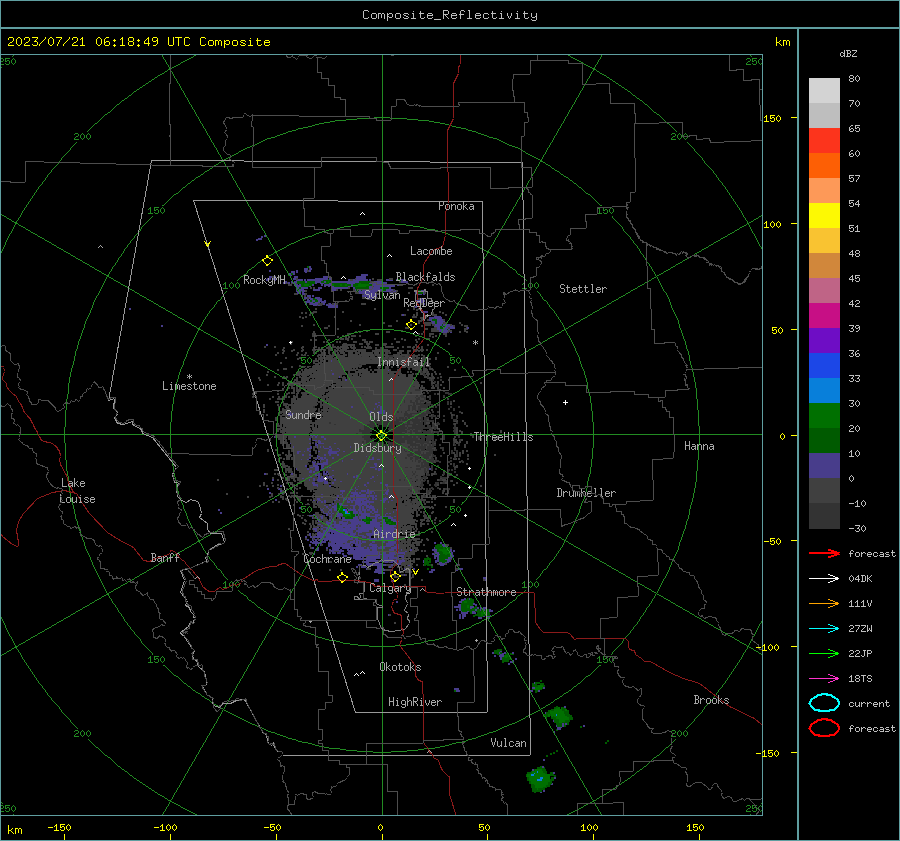Viewport: 900px width, 841px height.
Task: Click the dBZ legend heading
Action: [x=848, y=53]
